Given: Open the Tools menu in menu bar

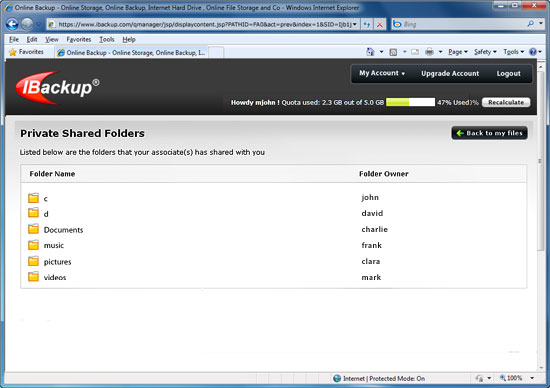Looking at the screenshot, I should point(107,39).
